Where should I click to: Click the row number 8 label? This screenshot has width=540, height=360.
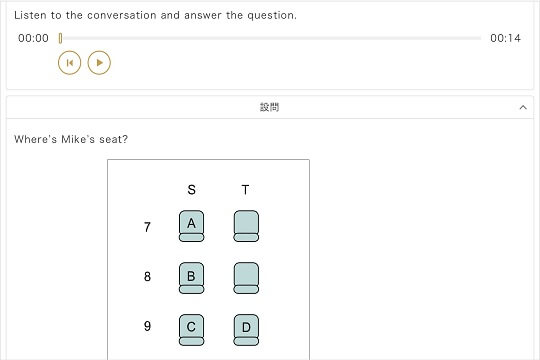[x=147, y=277]
